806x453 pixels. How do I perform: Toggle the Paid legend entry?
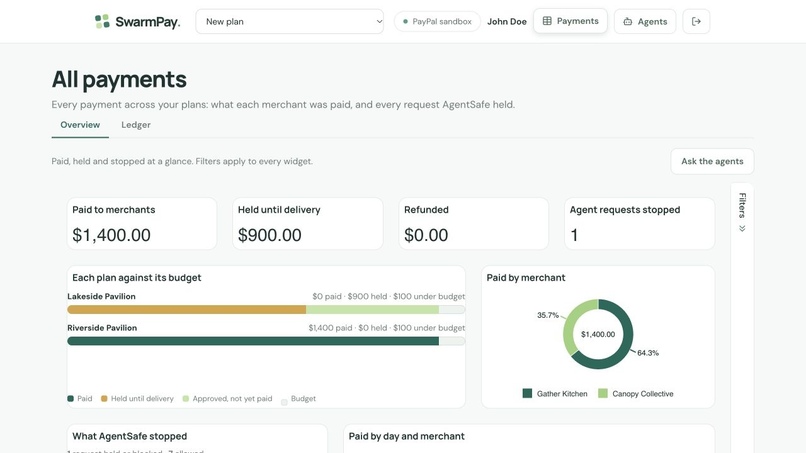click(80, 398)
